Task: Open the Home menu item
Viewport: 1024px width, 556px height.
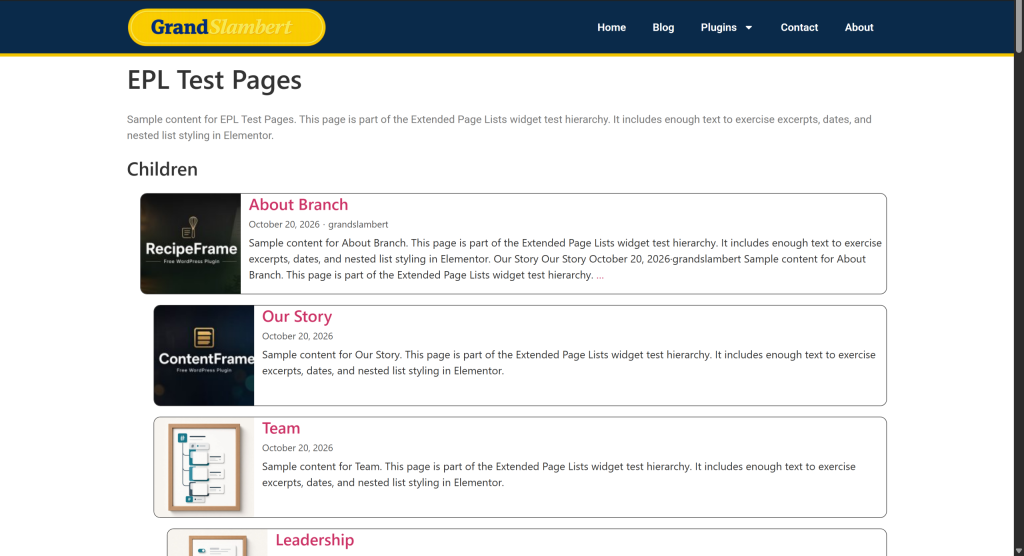Action: click(x=611, y=27)
